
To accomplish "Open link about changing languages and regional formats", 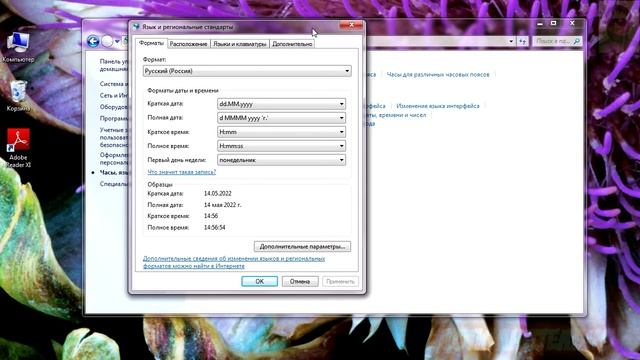I will pos(234,262).
